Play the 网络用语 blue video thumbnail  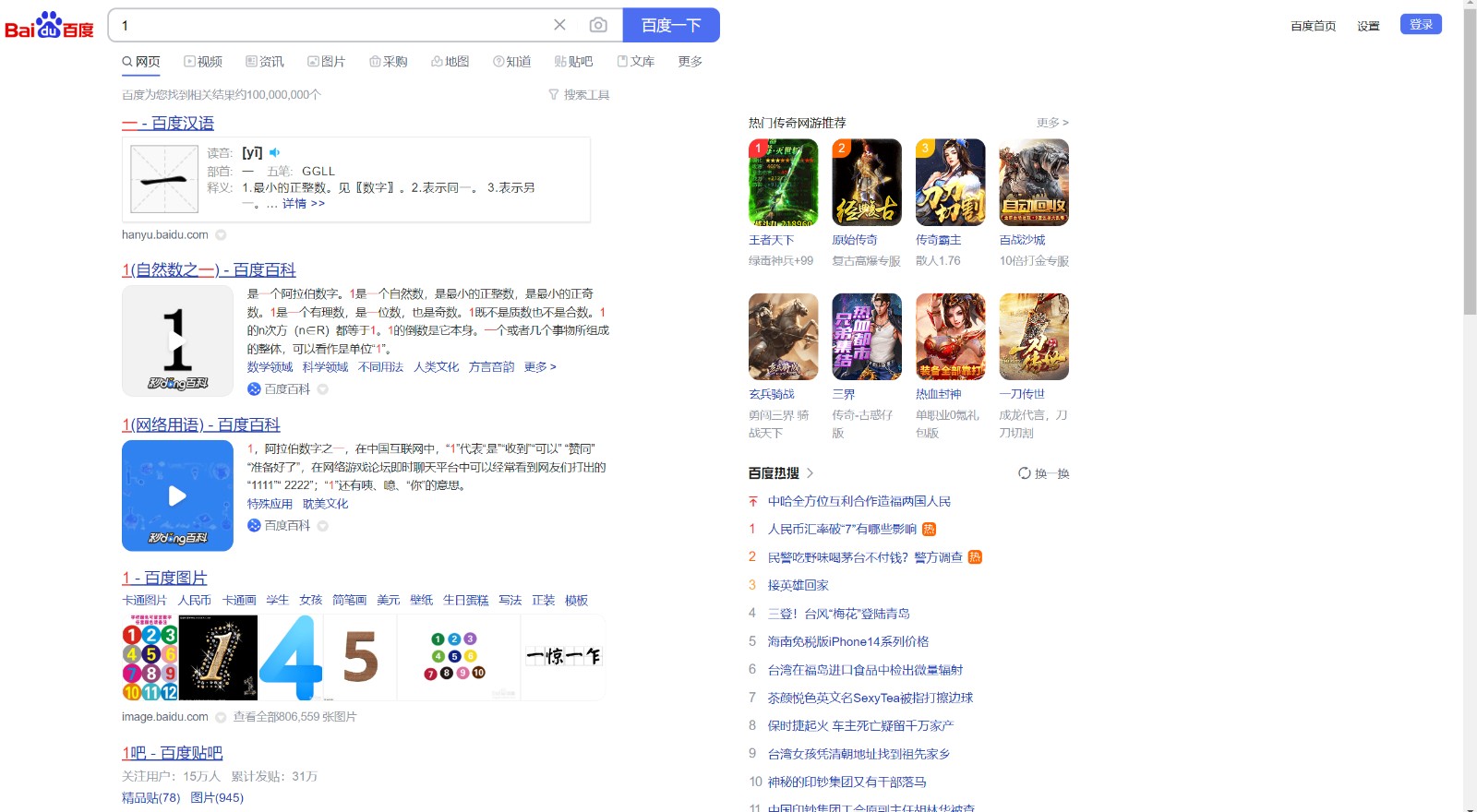177,496
